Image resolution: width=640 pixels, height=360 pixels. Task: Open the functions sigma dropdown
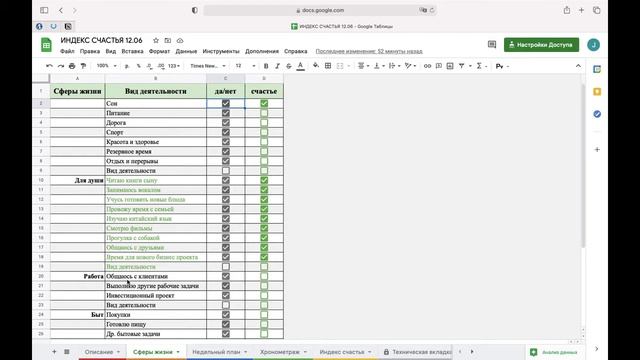tap(482, 66)
